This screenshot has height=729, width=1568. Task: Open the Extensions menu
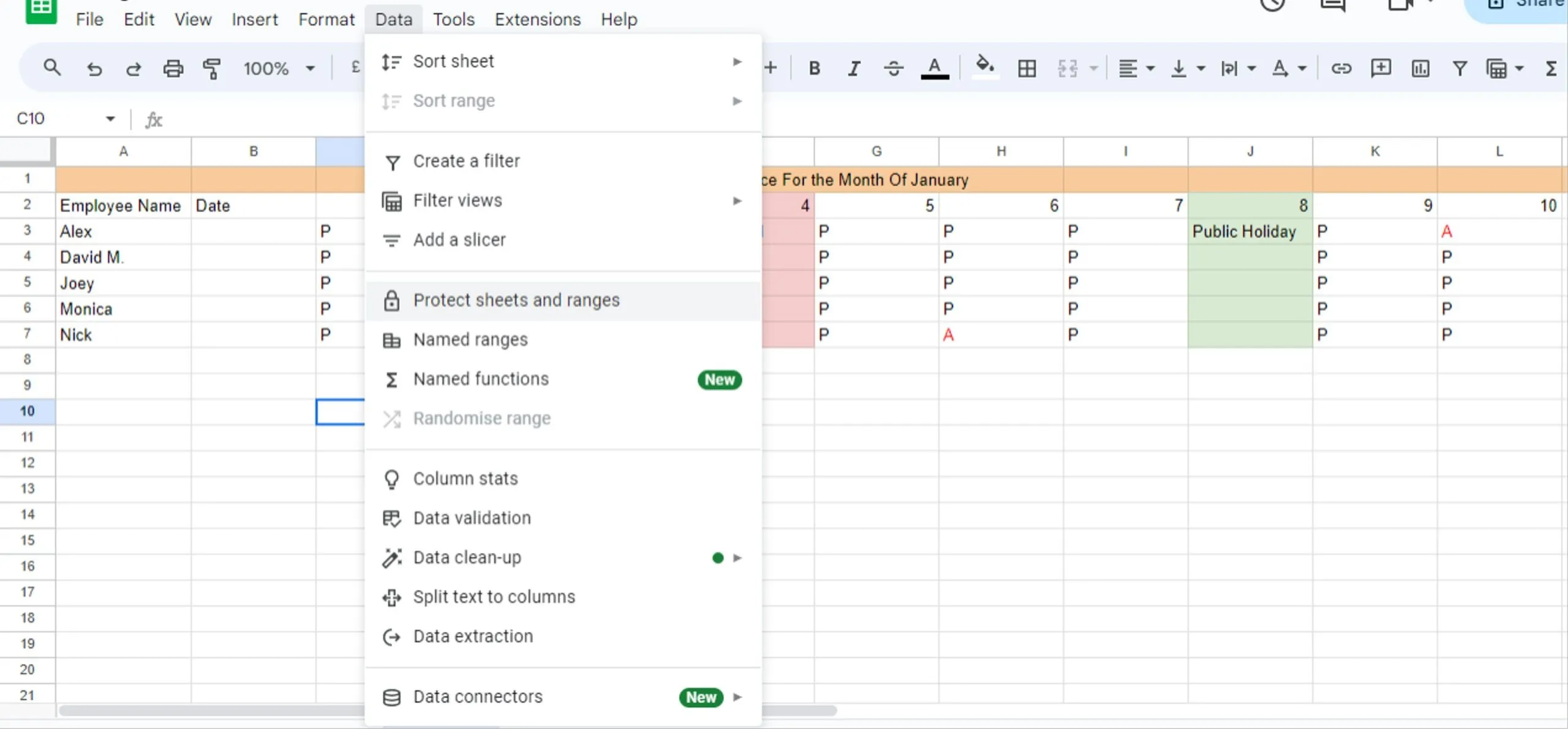coord(538,20)
